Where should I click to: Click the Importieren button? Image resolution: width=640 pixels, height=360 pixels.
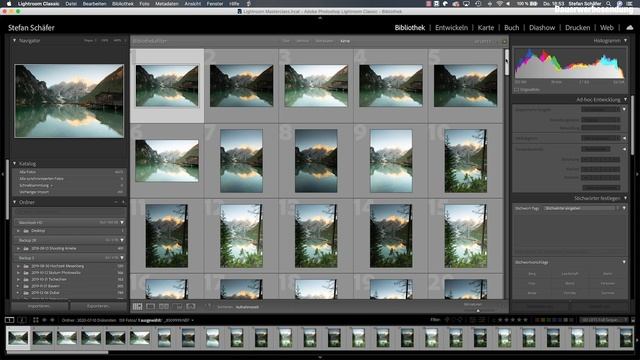(x=39, y=306)
